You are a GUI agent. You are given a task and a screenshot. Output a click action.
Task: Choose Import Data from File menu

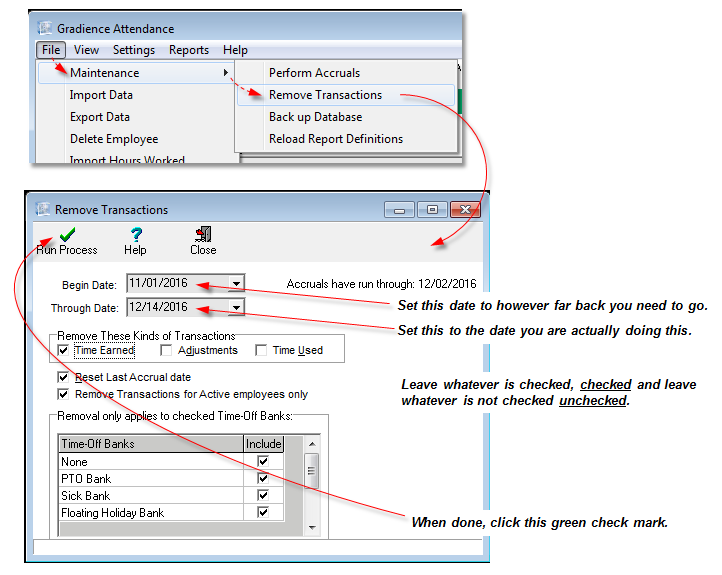click(x=101, y=95)
